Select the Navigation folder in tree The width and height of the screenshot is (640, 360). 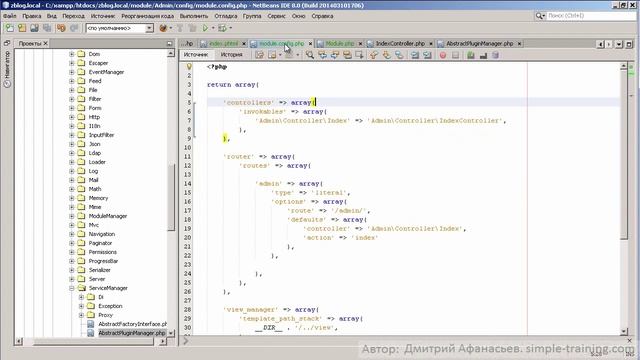102,234
